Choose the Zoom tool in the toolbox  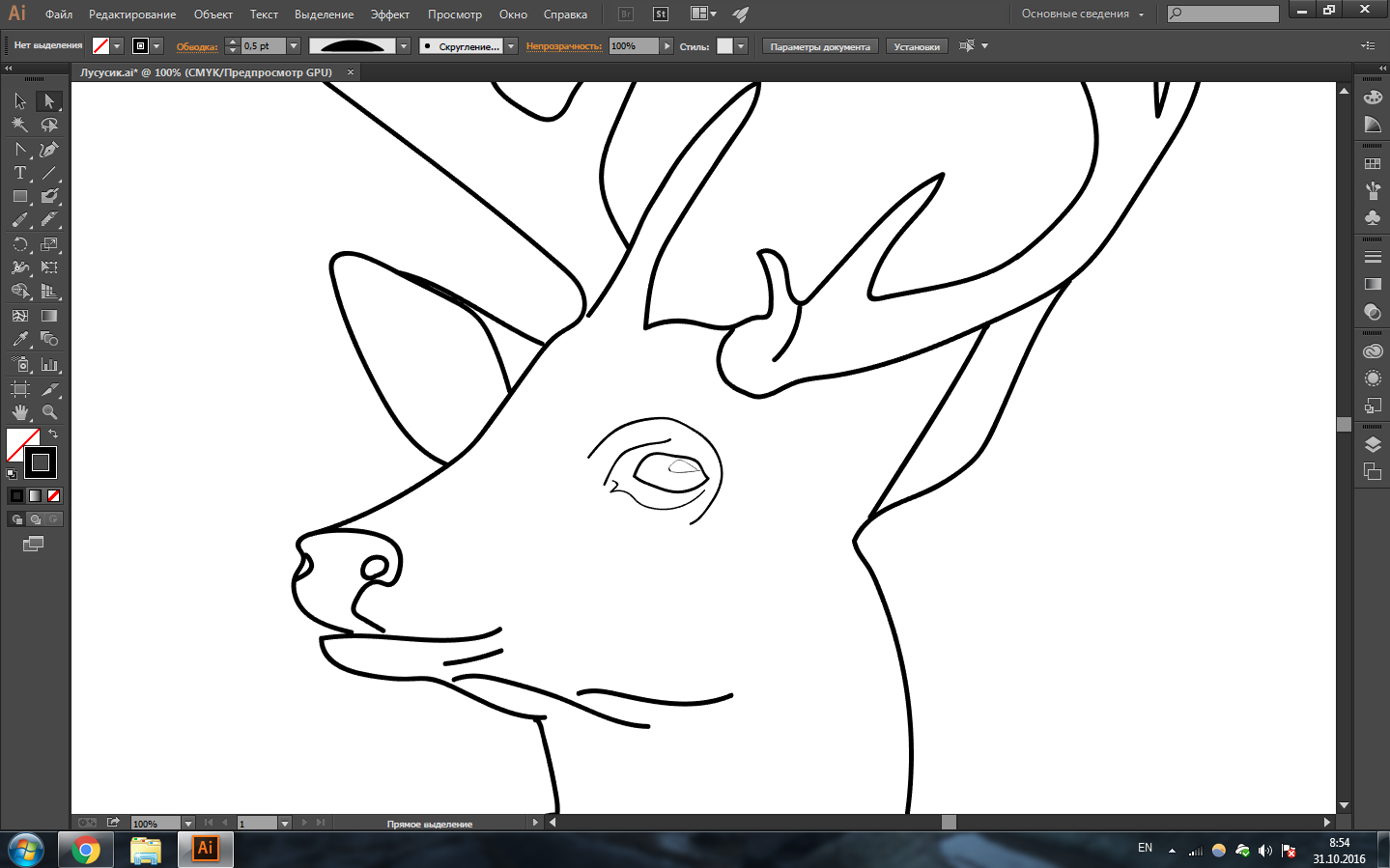pyautogui.click(x=49, y=412)
